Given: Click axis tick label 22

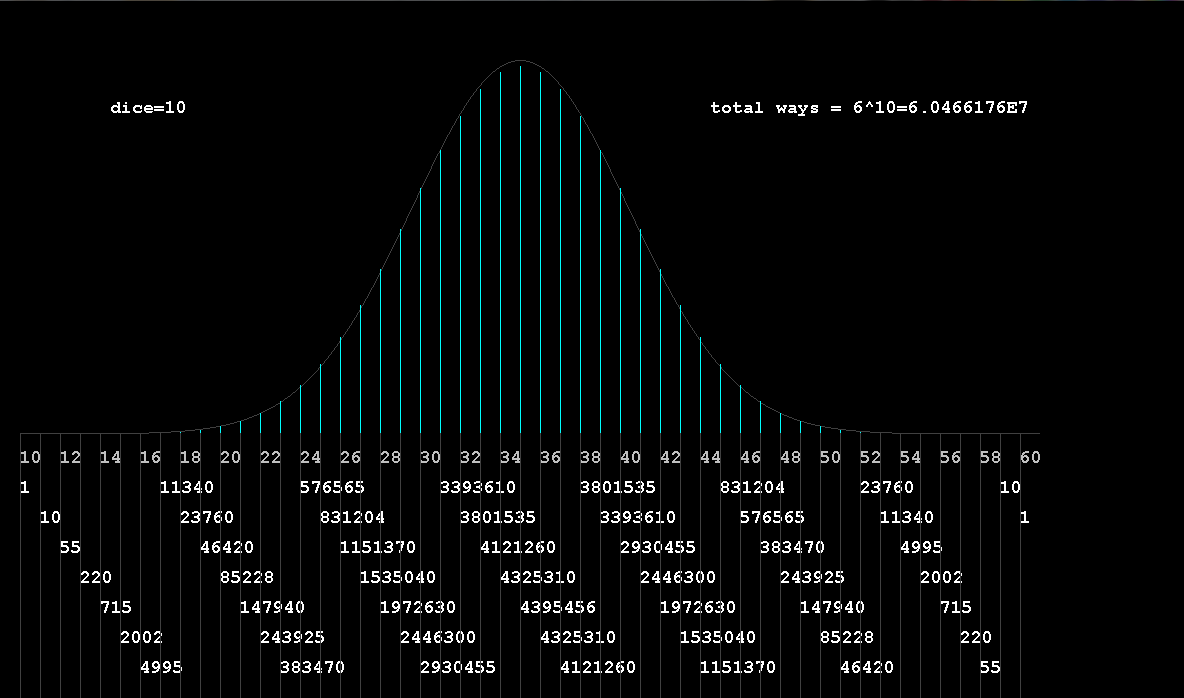Looking at the screenshot, I should pos(270,458).
